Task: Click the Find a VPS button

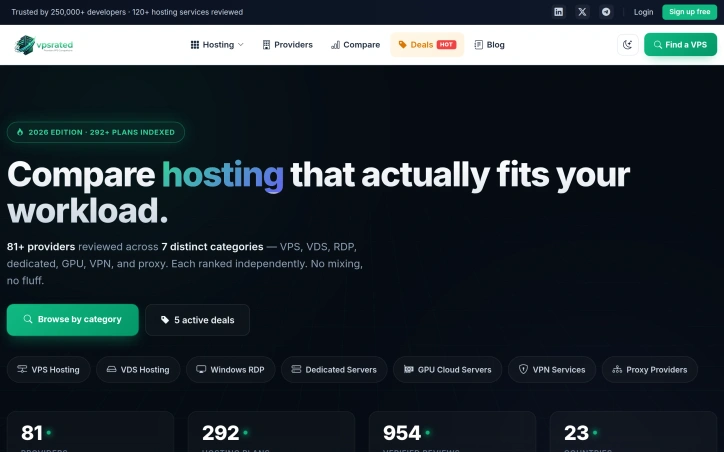Action: click(x=680, y=45)
